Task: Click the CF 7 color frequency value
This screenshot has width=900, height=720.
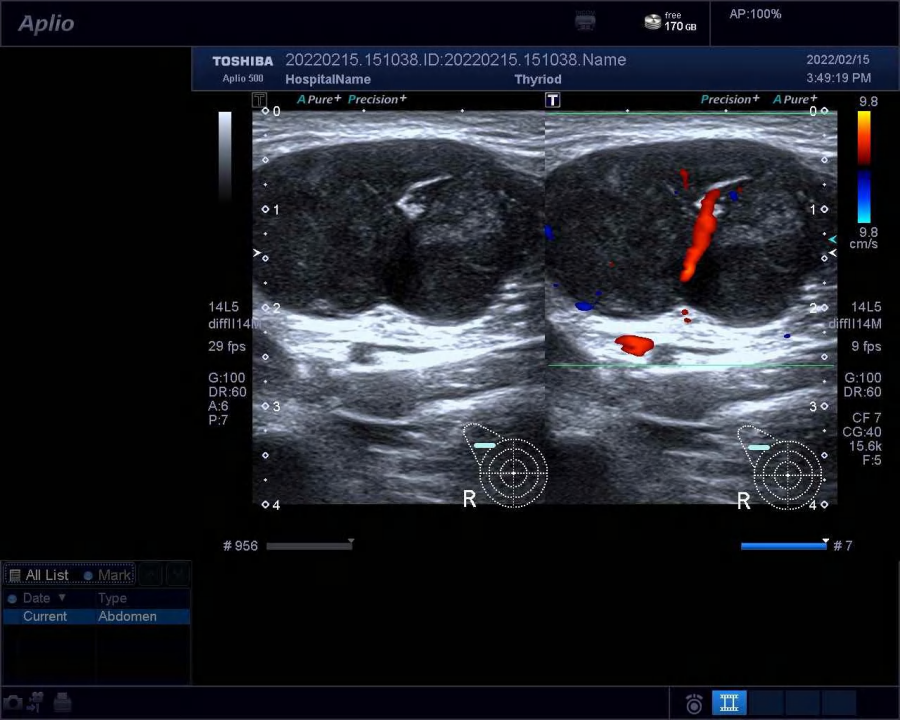Action: [x=866, y=418]
